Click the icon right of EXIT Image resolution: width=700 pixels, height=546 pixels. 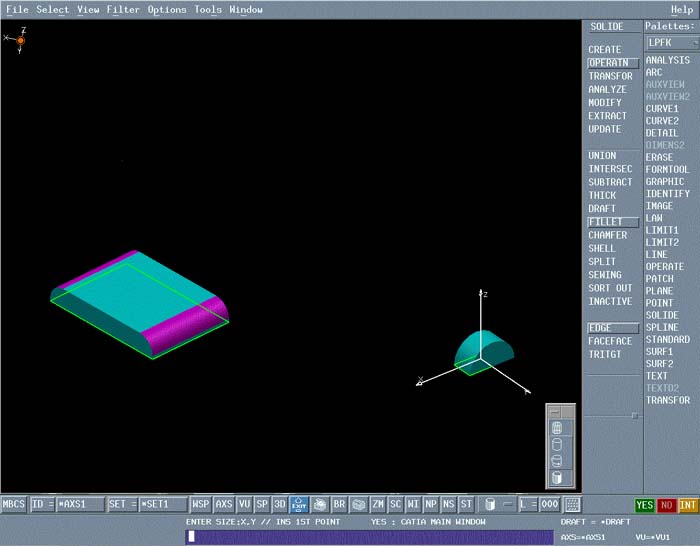[x=319, y=504]
